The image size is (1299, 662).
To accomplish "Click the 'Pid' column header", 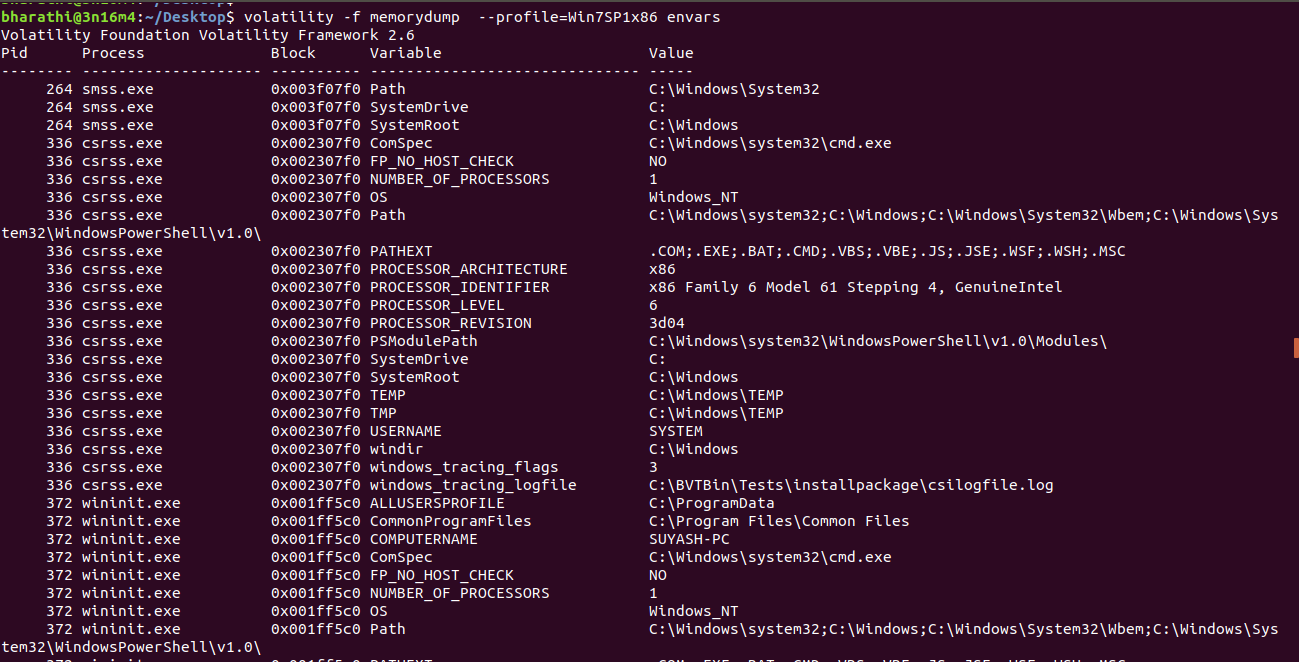I will [14, 53].
